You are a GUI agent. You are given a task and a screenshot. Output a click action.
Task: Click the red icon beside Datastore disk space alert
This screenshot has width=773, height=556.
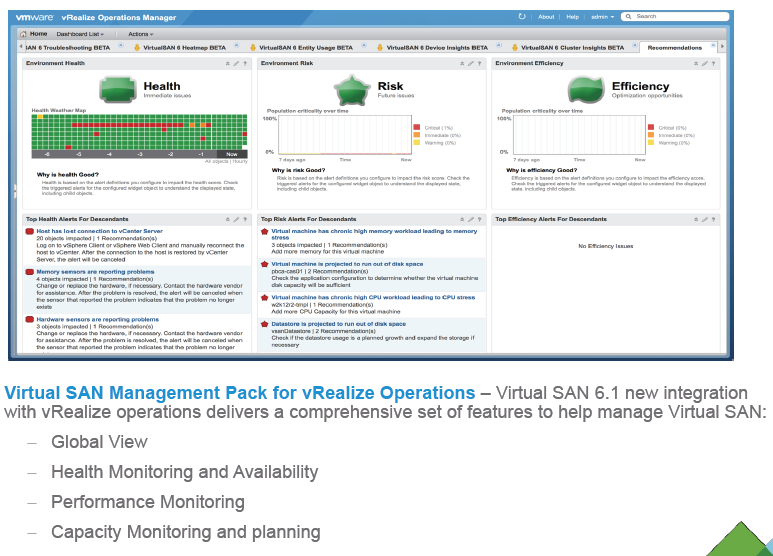264,324
